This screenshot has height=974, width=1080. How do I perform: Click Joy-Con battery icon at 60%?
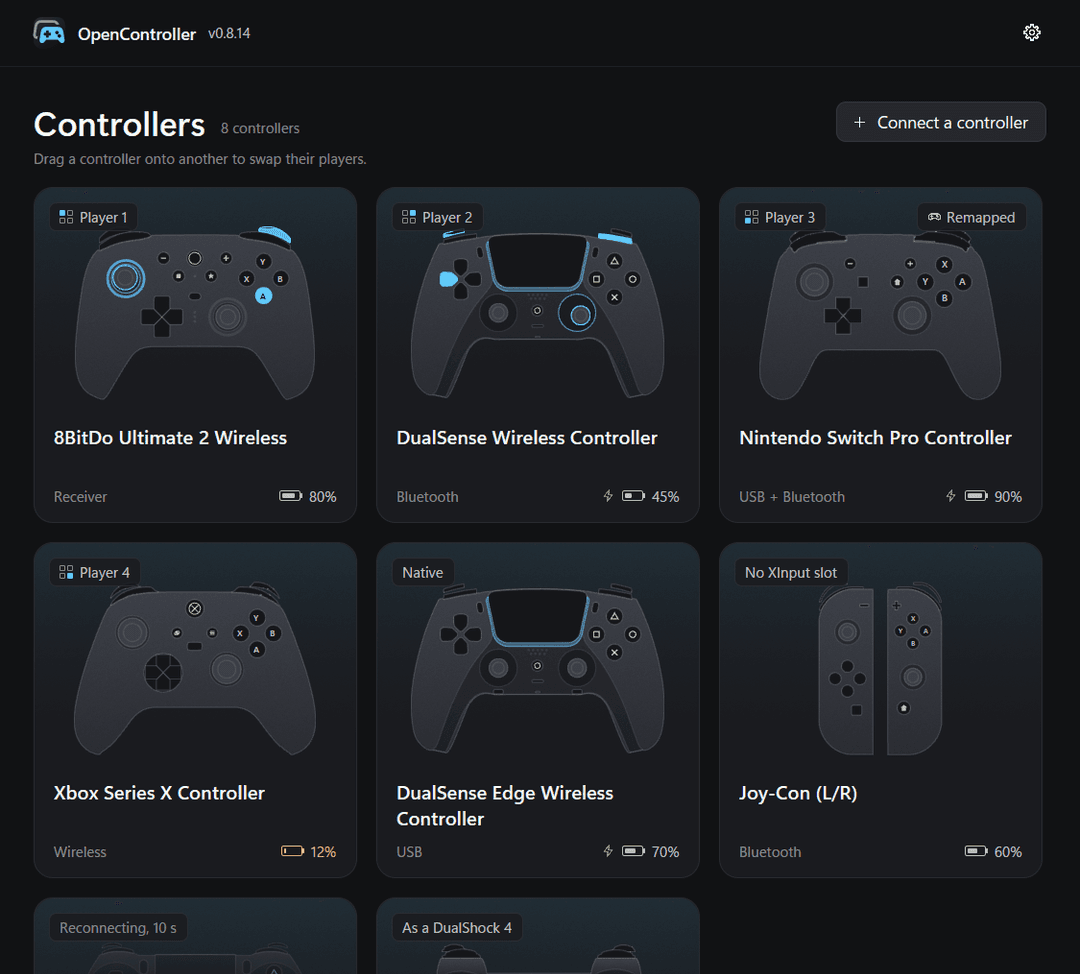(976, 851)
